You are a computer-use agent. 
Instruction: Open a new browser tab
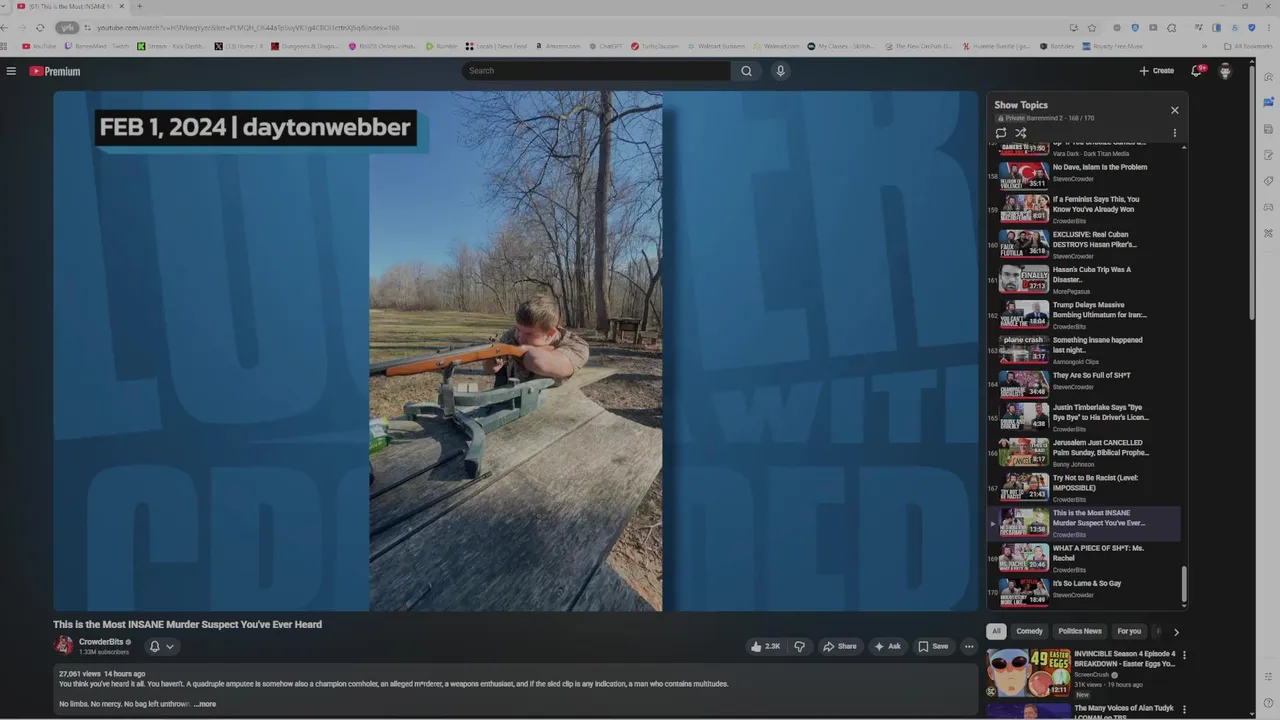139,6
